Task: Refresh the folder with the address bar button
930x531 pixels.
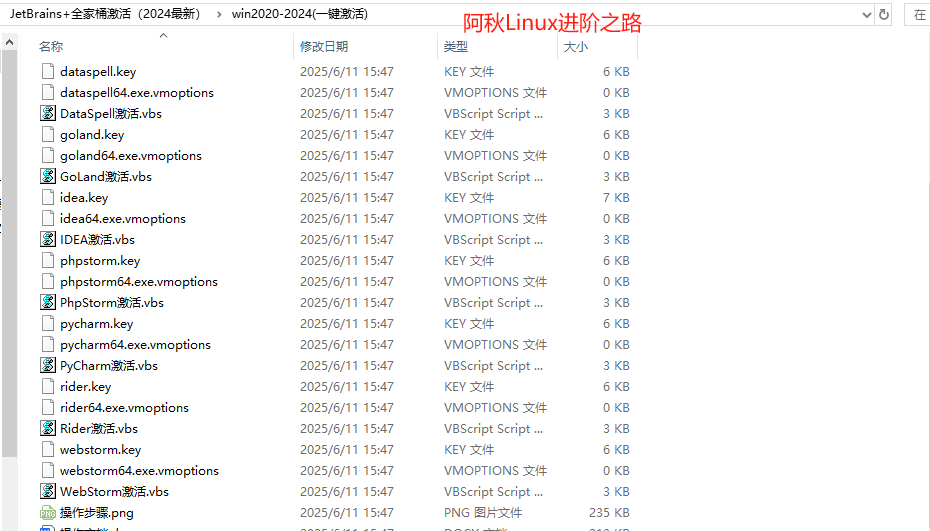Action: [x=884, y=14]
